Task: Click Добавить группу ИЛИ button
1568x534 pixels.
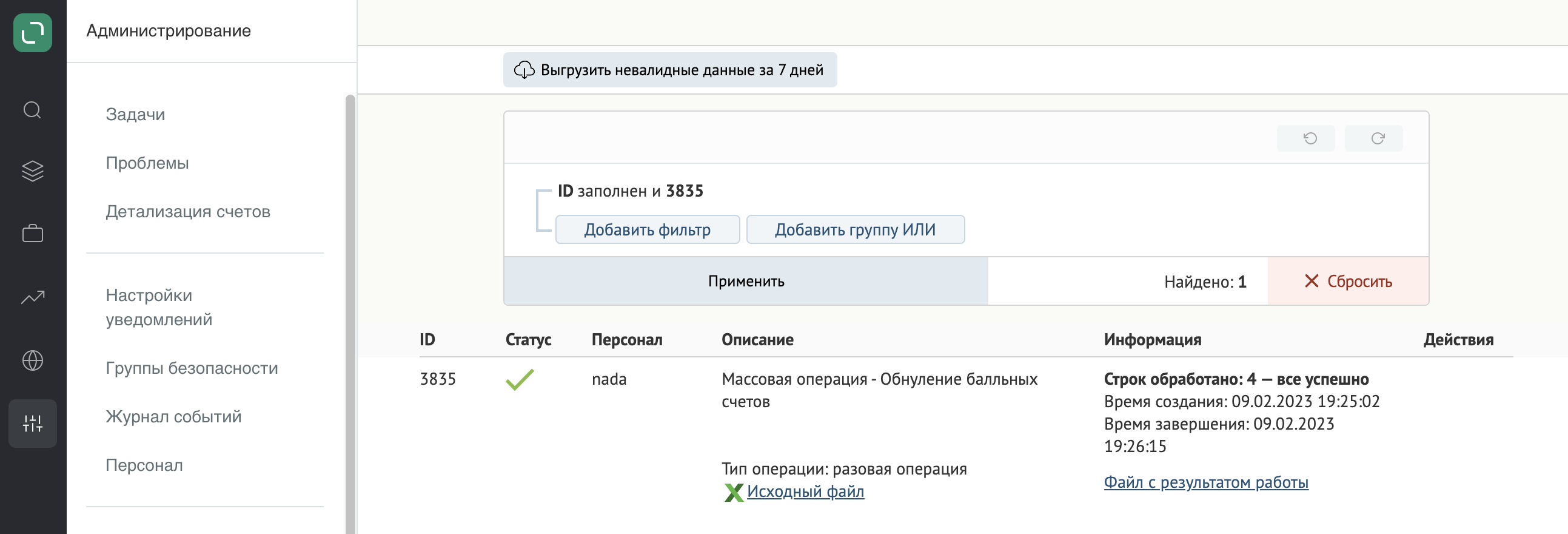Action: click(x=855, y=229)
